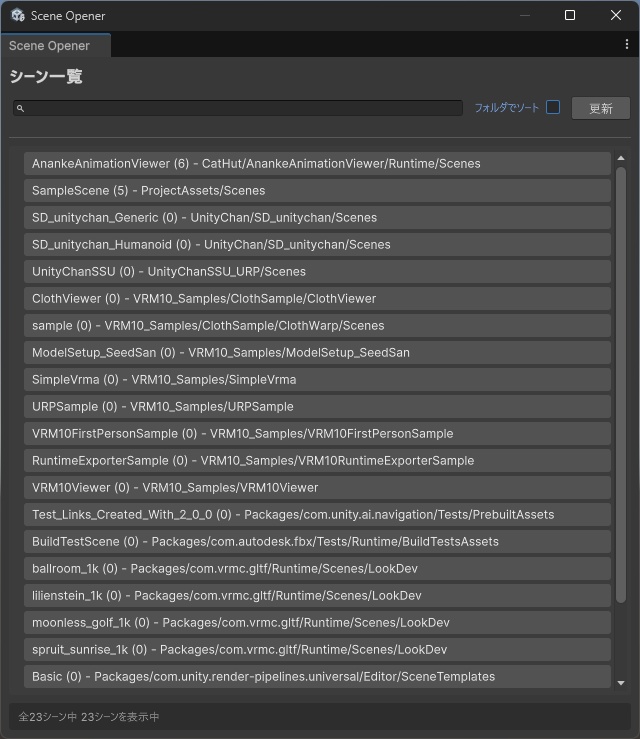Viewport: 640px width, 739px height.
Task: Open the ModelSetup_SeedSan scene
Action: pyautogui.click(x=317, y=353)
